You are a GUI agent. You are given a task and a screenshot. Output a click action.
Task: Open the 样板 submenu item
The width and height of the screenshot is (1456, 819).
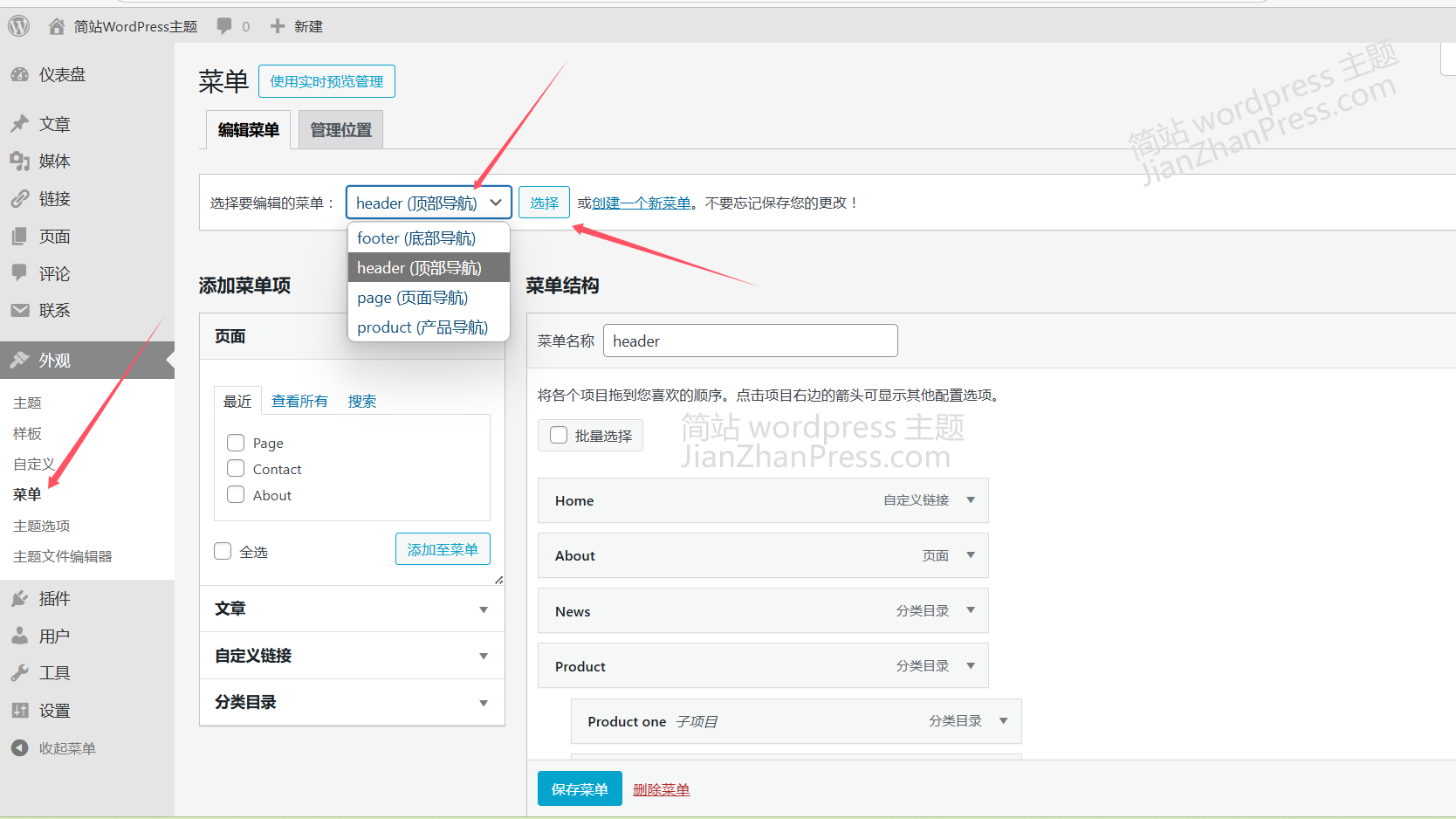[27, 433]
